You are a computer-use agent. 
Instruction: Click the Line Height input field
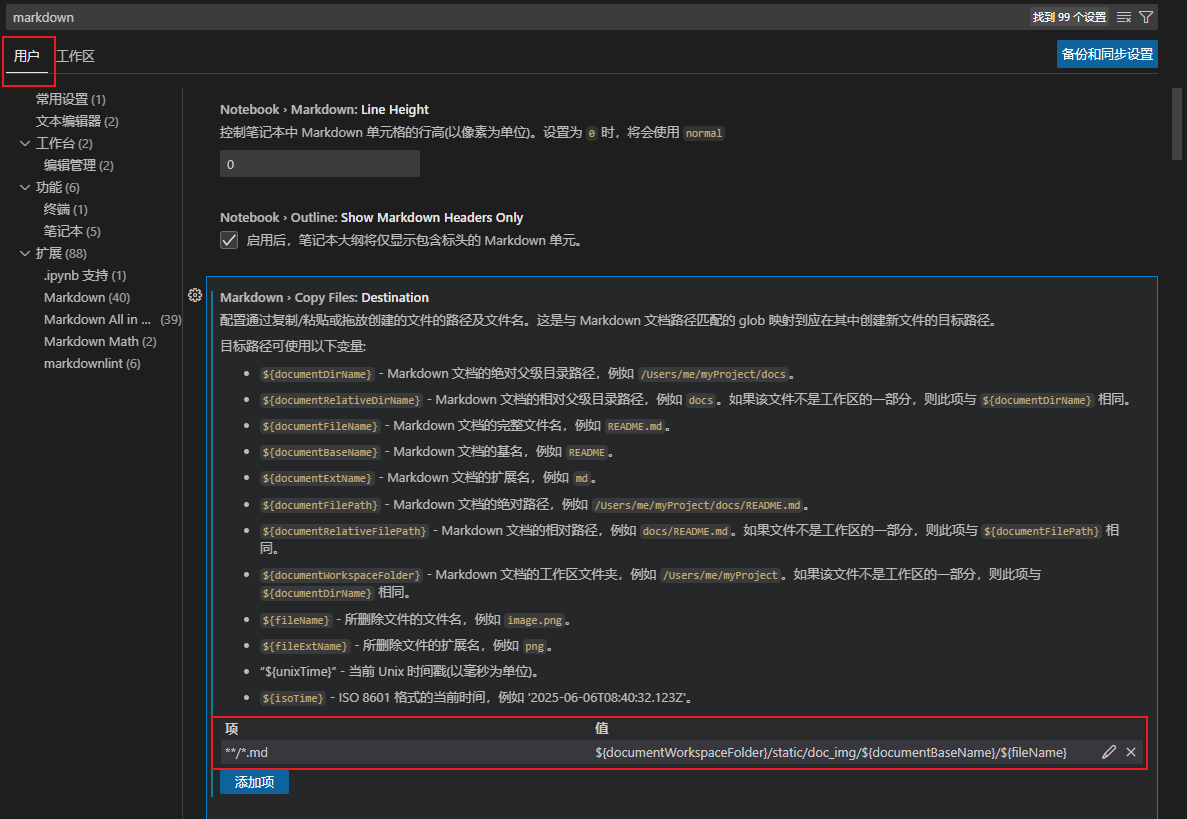click(319, 164)
